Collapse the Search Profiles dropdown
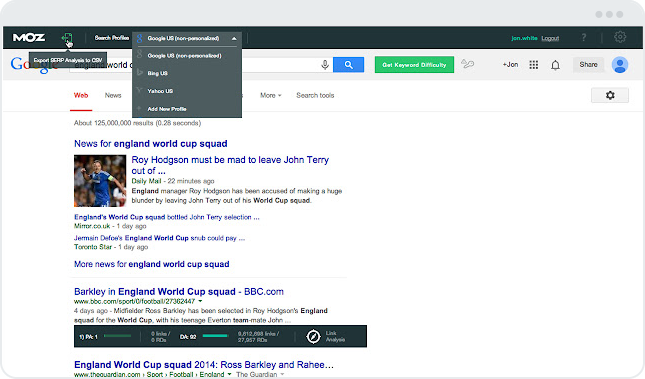This screenshot has width=645, height=379. (x=234, y=38)
